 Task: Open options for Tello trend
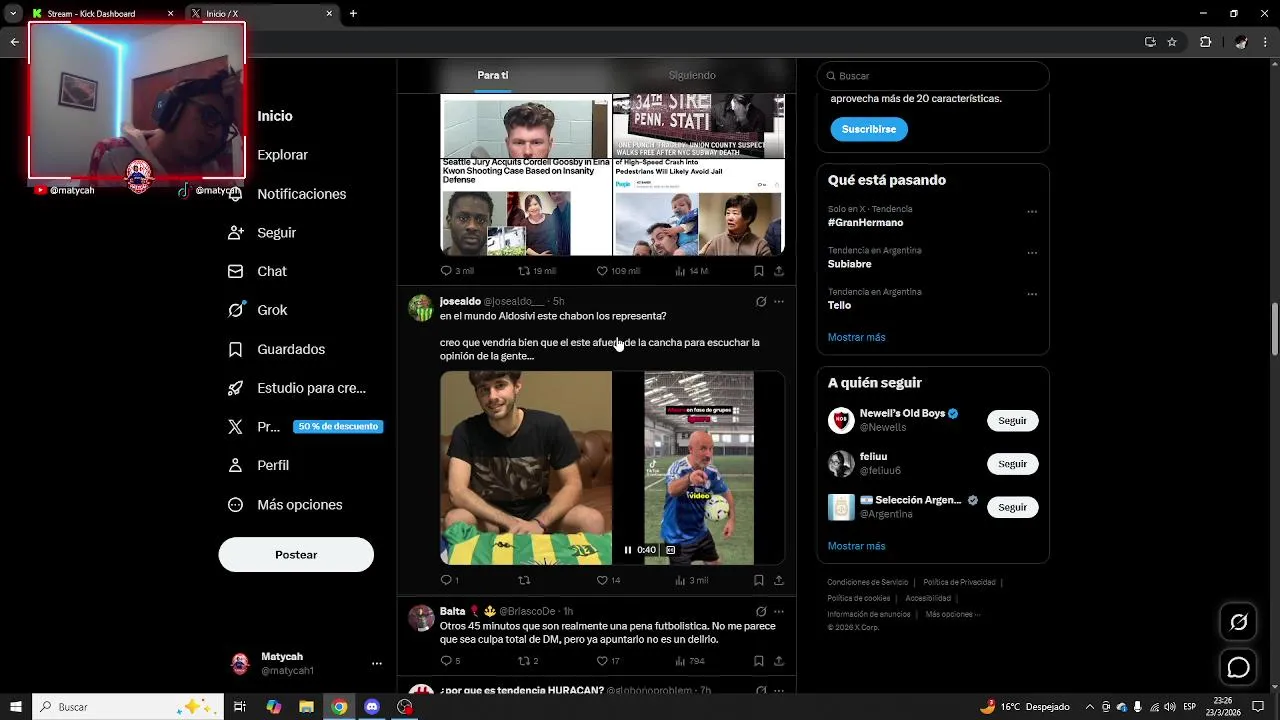click(1032, 294)
